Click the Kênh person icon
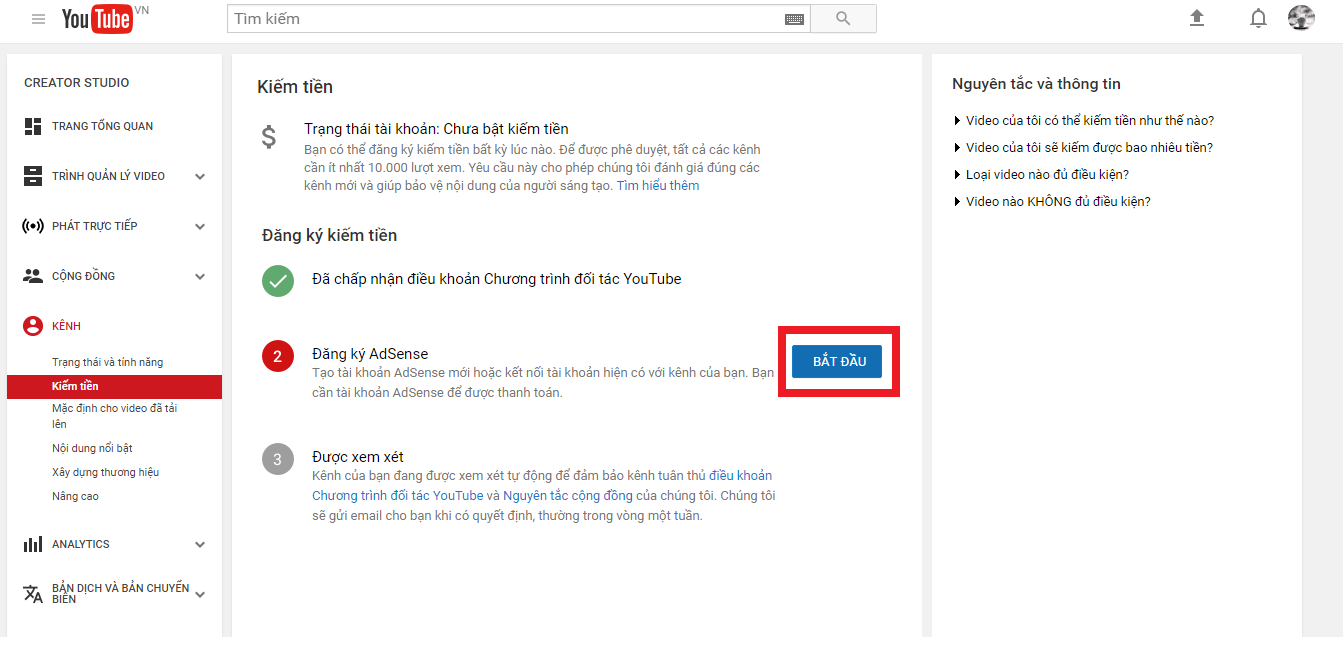The height and width of the screenshot is (654, 1343). click(33, 326)
